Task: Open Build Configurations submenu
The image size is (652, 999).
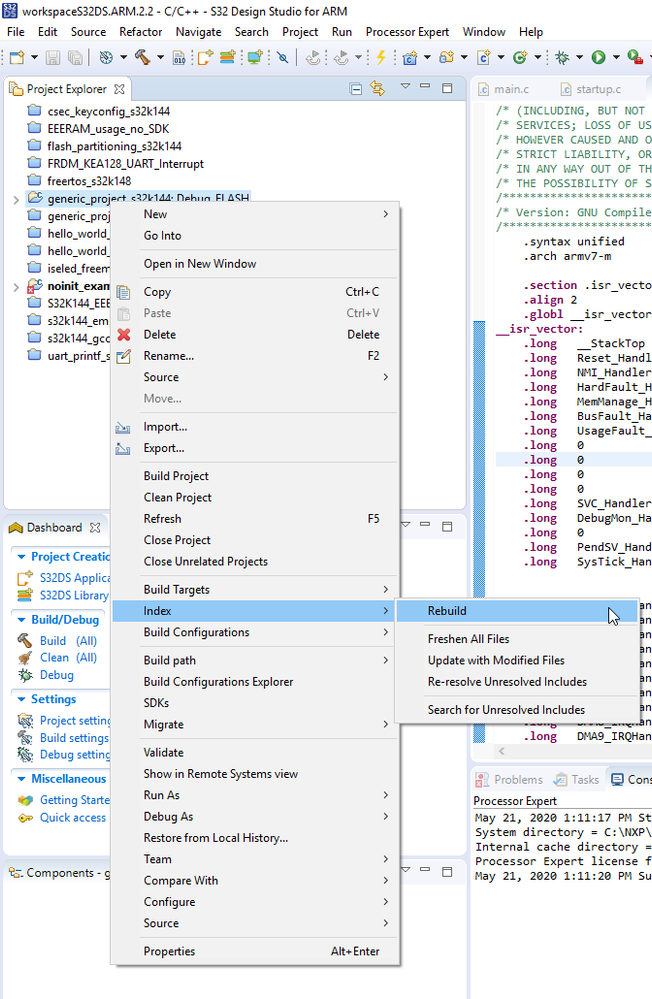Action: [255, 633]
